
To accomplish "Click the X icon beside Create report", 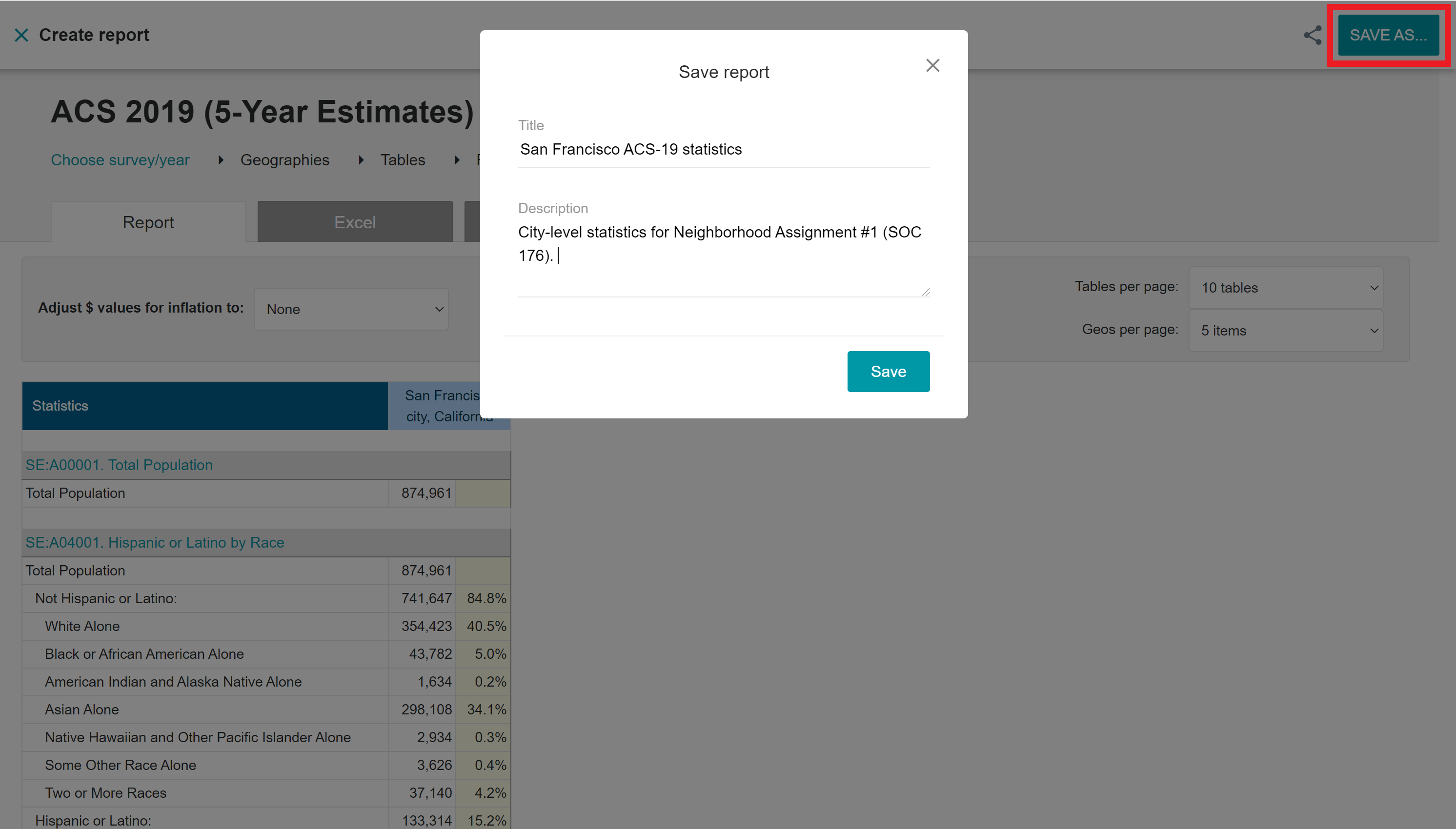I will (x=21, y=35).
